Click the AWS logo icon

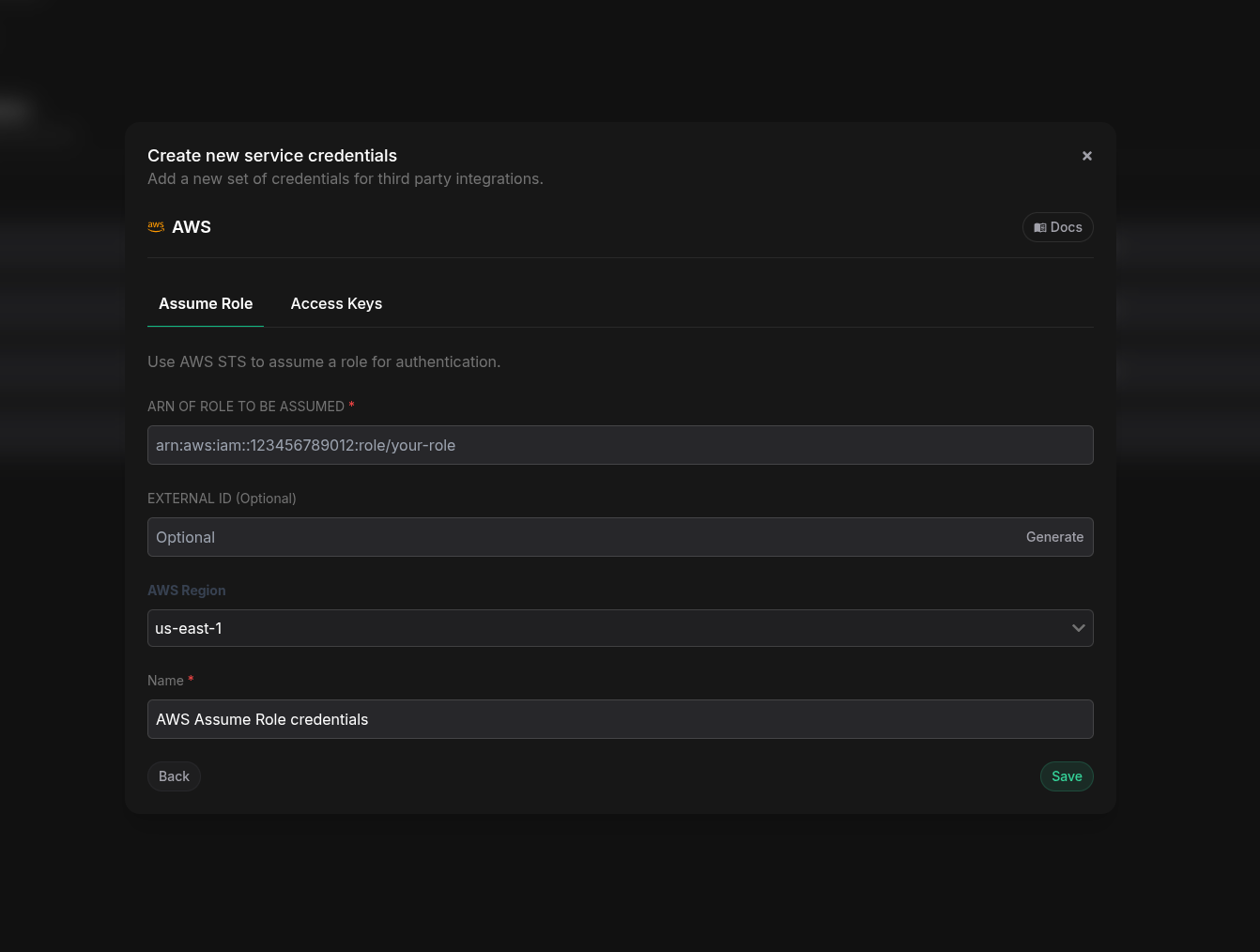(156, 226)
